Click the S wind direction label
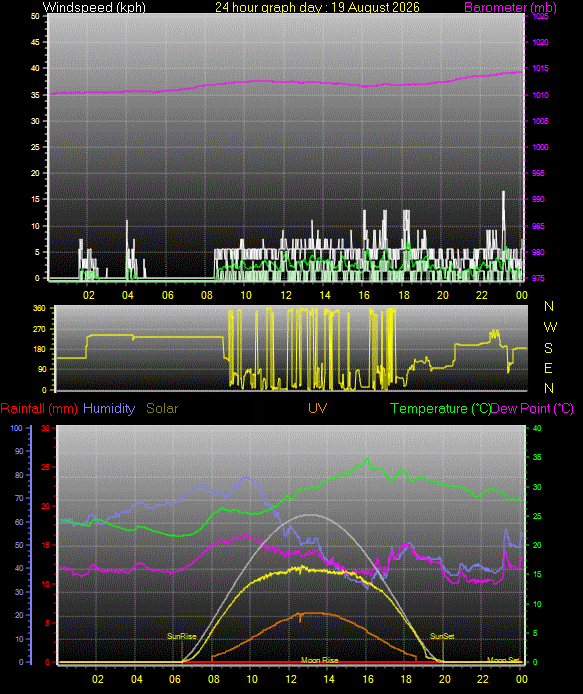Viewport: 583px width, 694px height. click(x=548, y=348)
